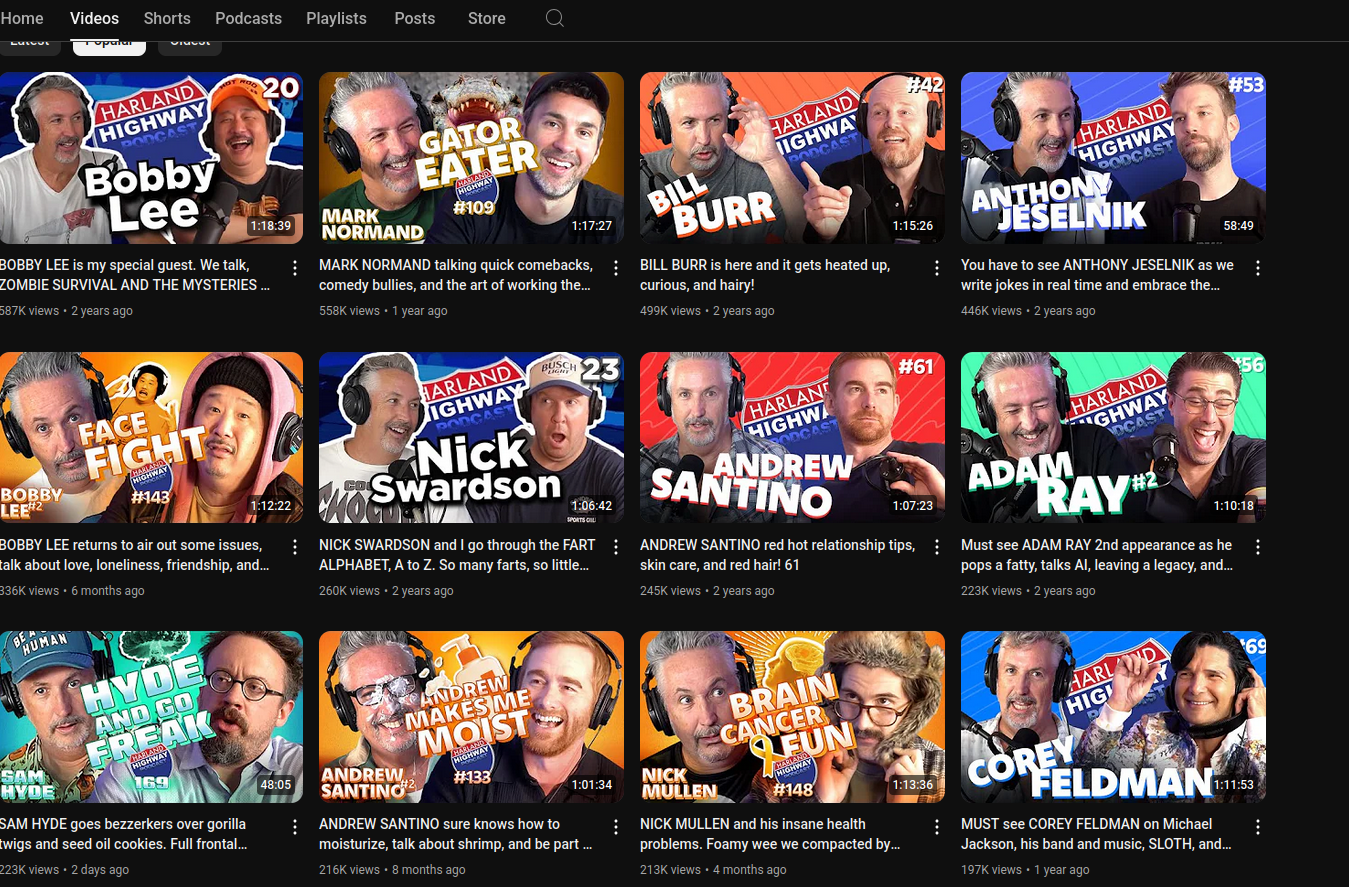The height and width of the screenshot is (887, 1349).
Task: Select the Videos tab
Action: [x=94, y=18]
